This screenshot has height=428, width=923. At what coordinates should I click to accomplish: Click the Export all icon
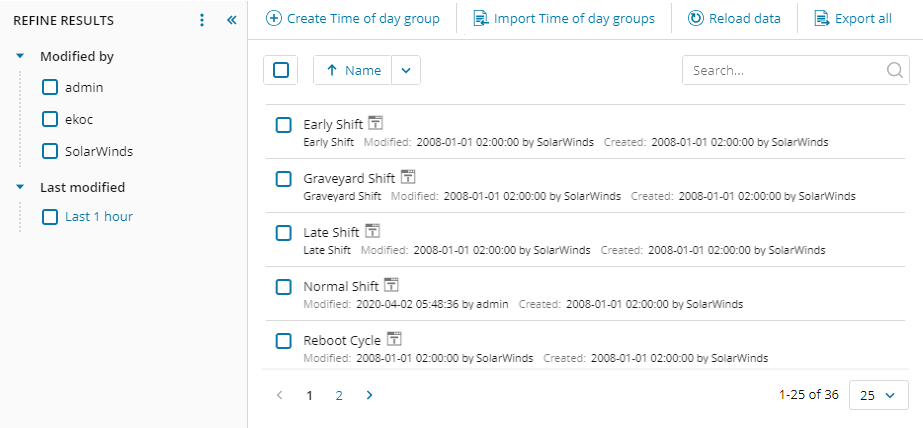pyautogui.click(x=822, y=18)
